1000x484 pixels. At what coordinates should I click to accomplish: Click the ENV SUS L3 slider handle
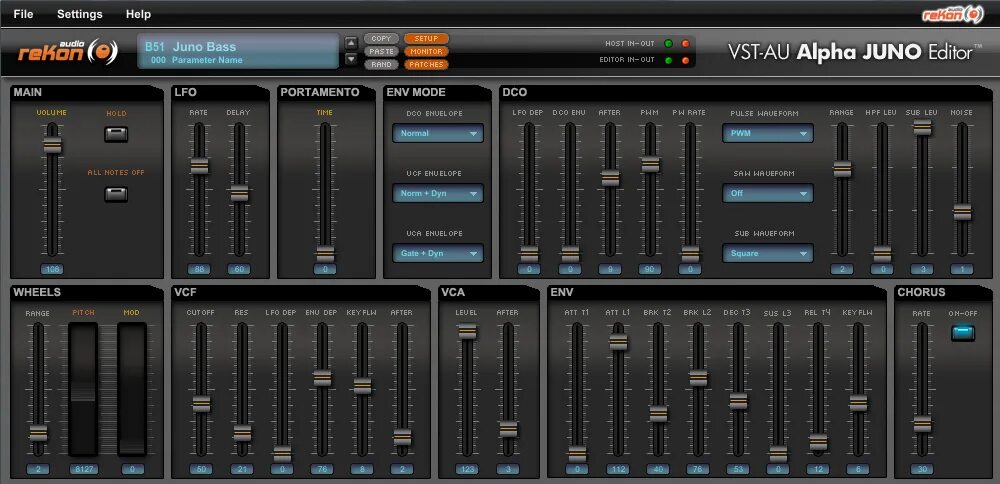[x=778, y=453]
